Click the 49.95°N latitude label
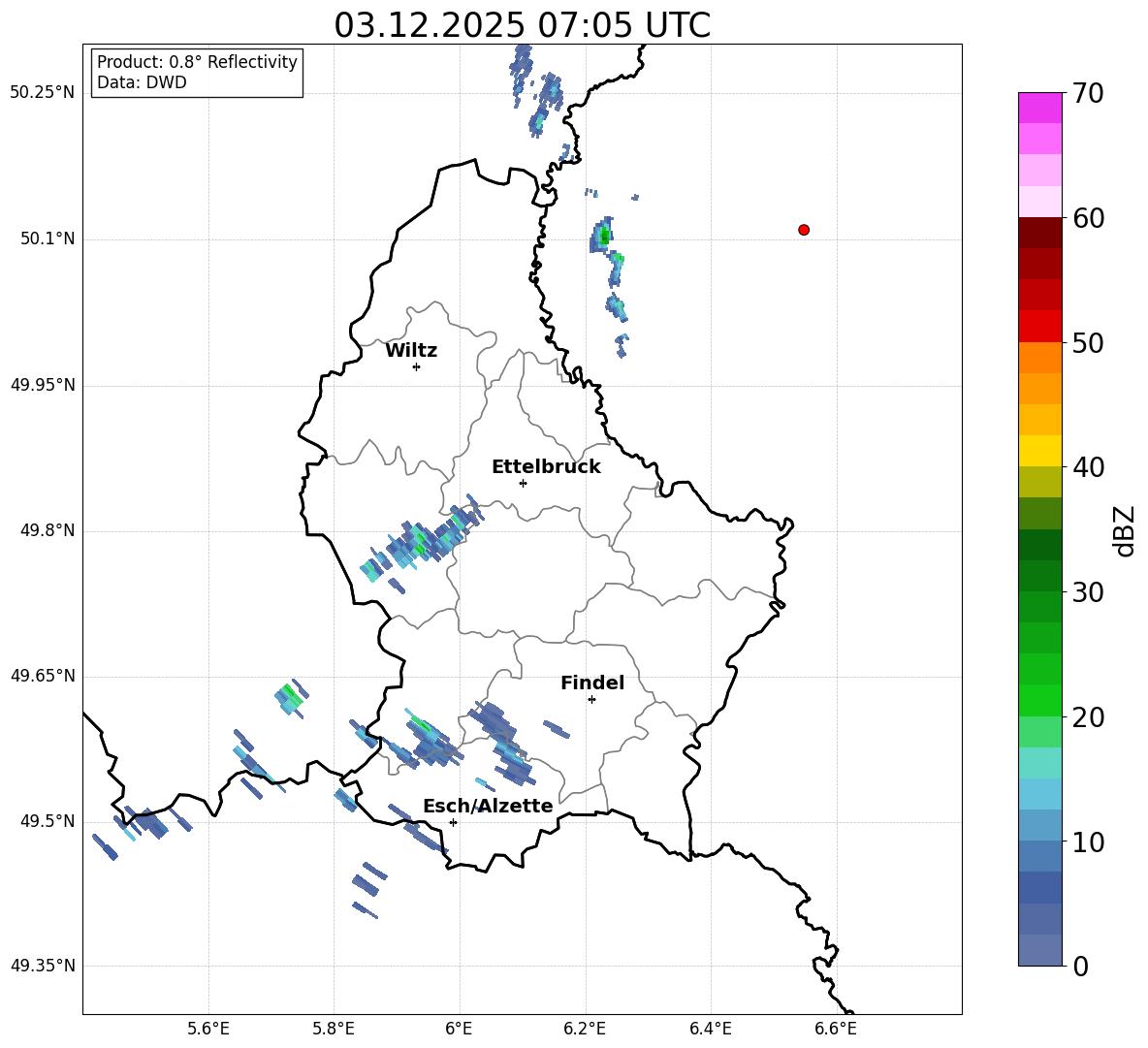1148x1048 pixels. tap(43, 385)
